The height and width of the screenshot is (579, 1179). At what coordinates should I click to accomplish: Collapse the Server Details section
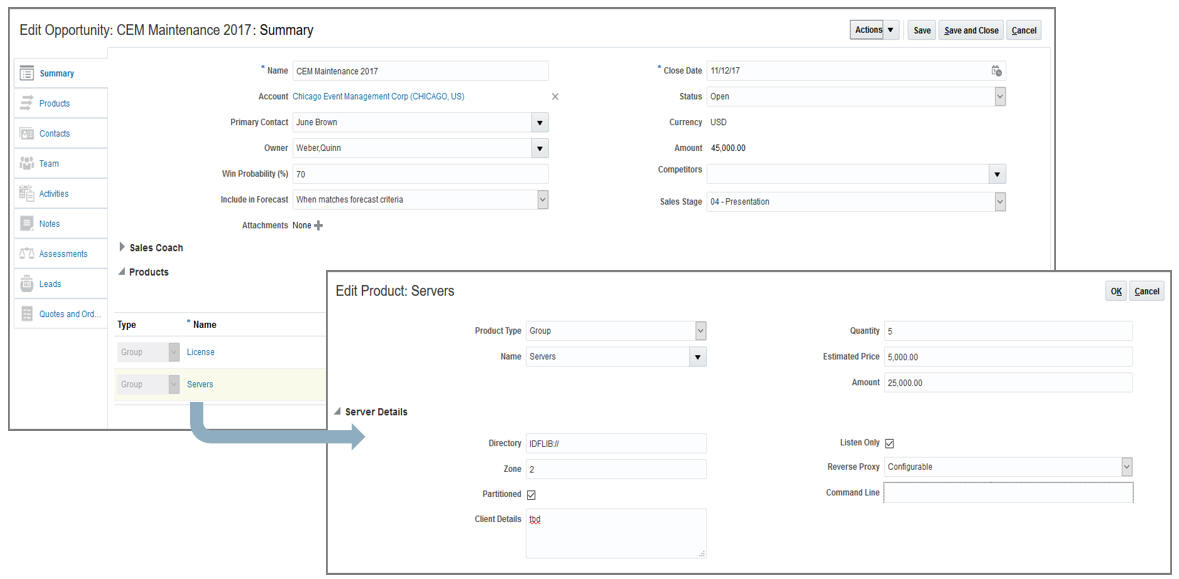[338, 412]
